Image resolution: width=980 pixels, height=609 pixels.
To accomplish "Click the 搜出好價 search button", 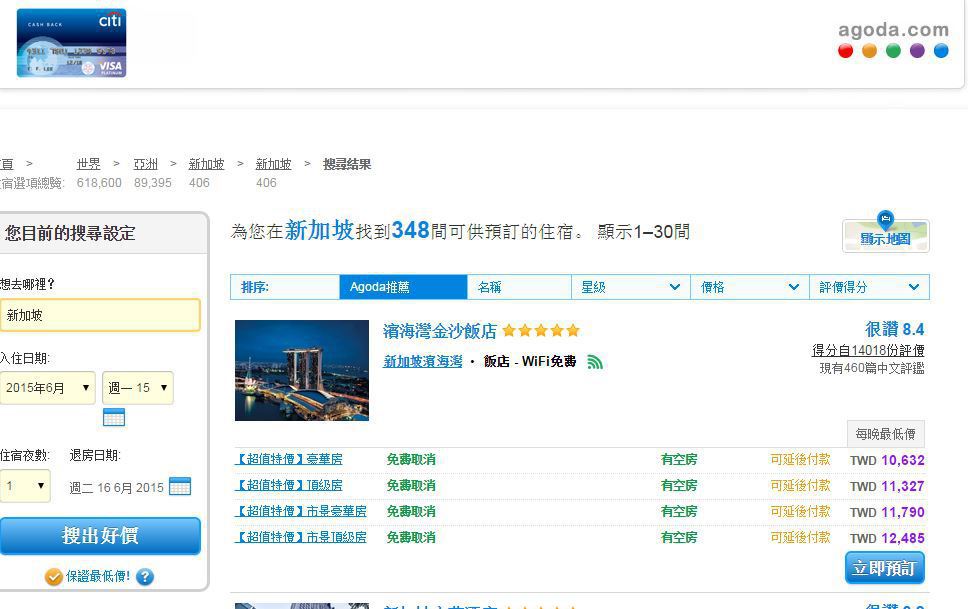I will pyautogui.click(x=100, y=536).
